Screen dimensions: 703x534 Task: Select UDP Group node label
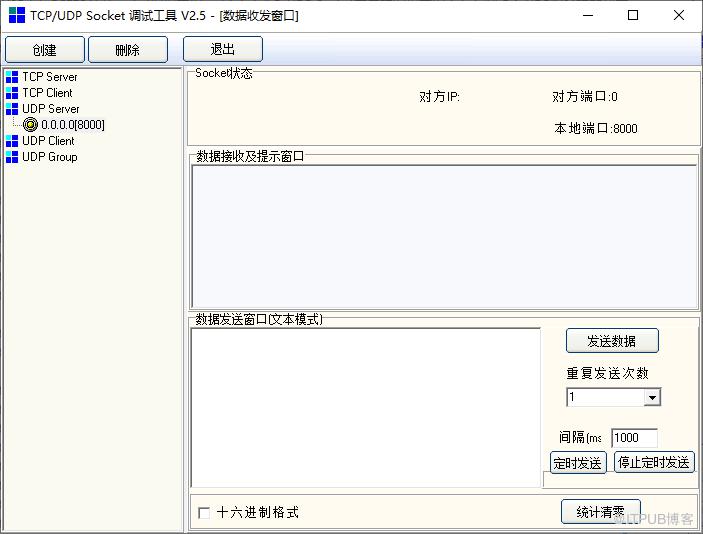click(50, 157)
